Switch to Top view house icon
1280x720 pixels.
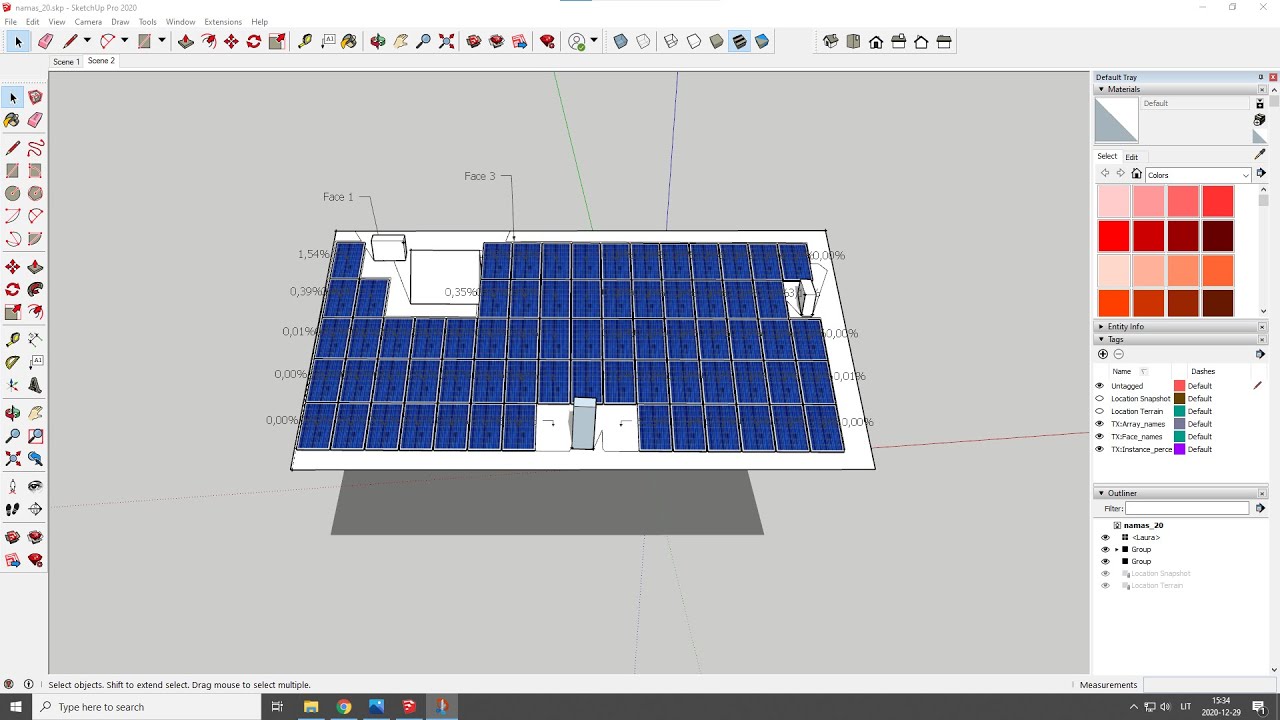(x=853, y=41)
